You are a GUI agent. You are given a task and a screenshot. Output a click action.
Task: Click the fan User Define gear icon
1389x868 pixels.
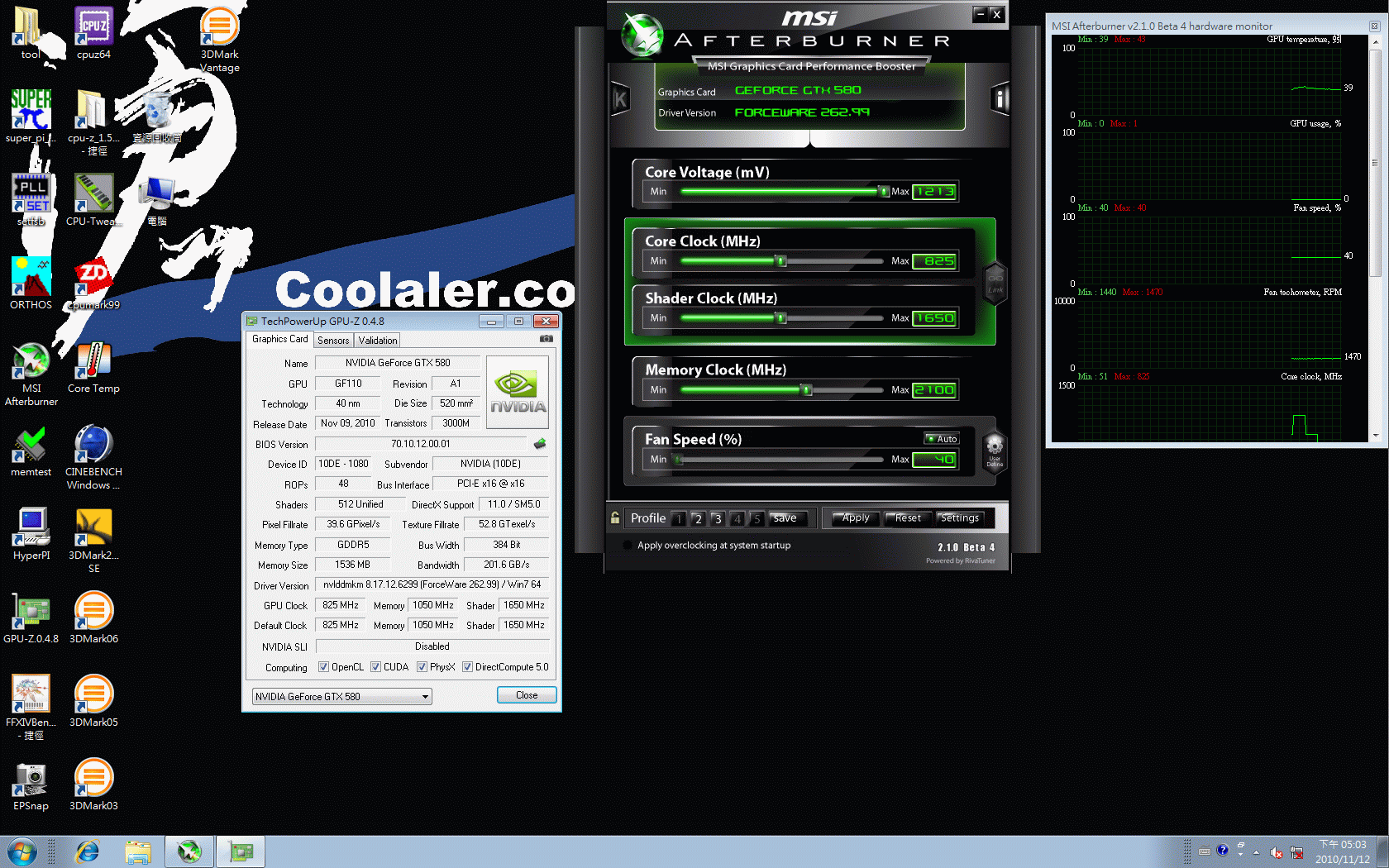[x=995, y=449]
